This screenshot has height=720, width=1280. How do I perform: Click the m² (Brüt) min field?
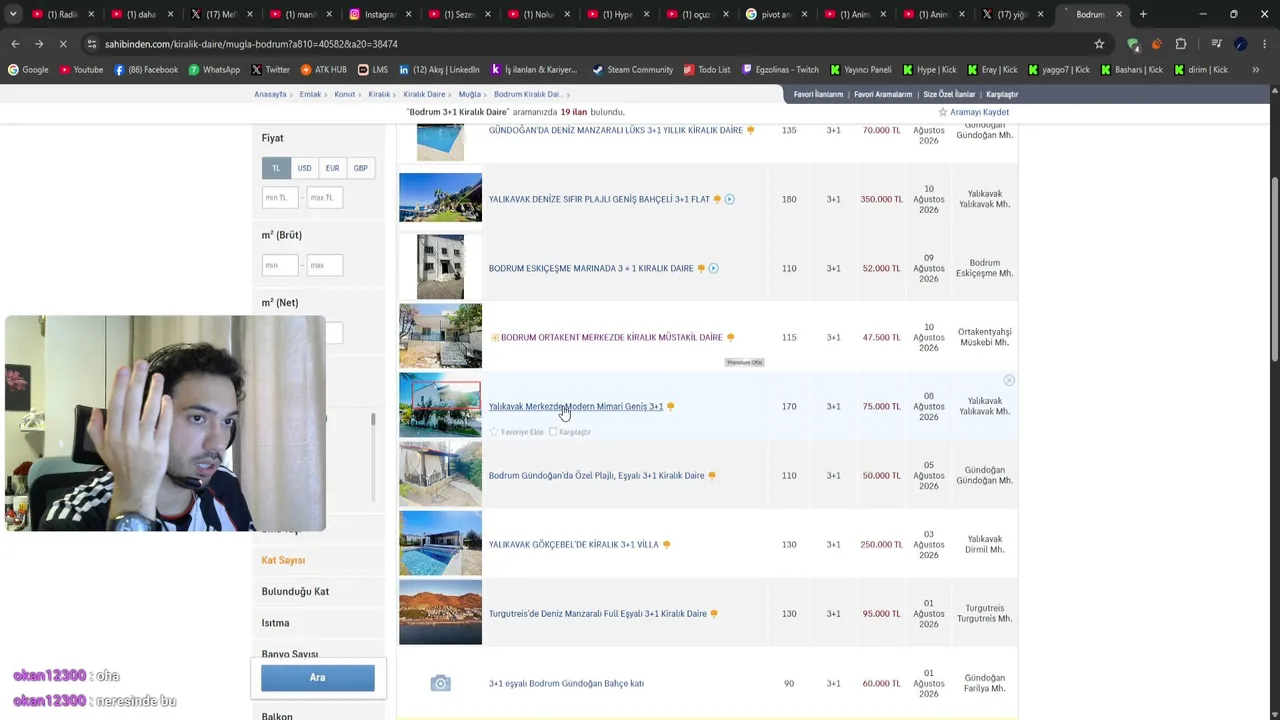[280, 265]
